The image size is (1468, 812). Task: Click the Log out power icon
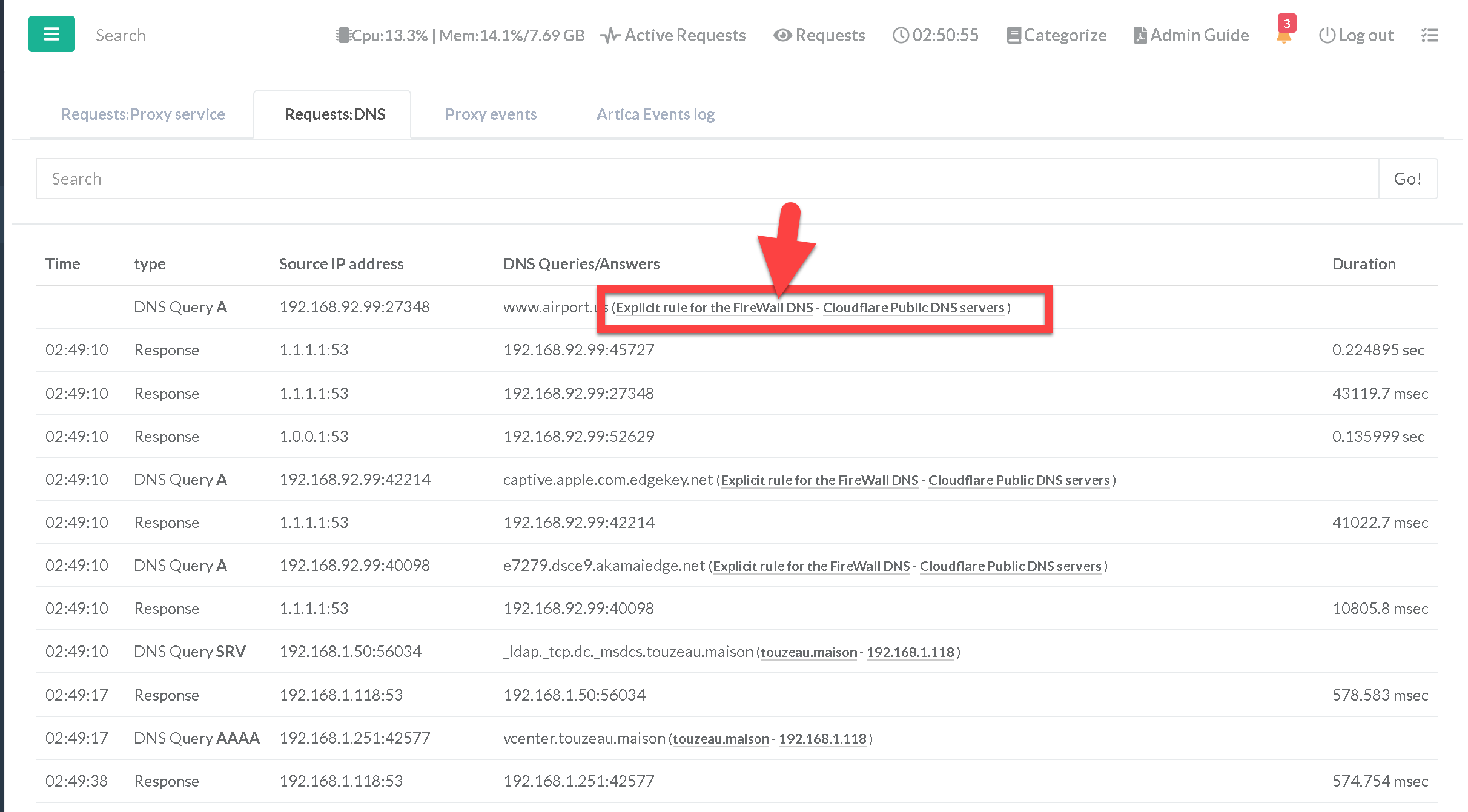click(x=1326, y=35)
